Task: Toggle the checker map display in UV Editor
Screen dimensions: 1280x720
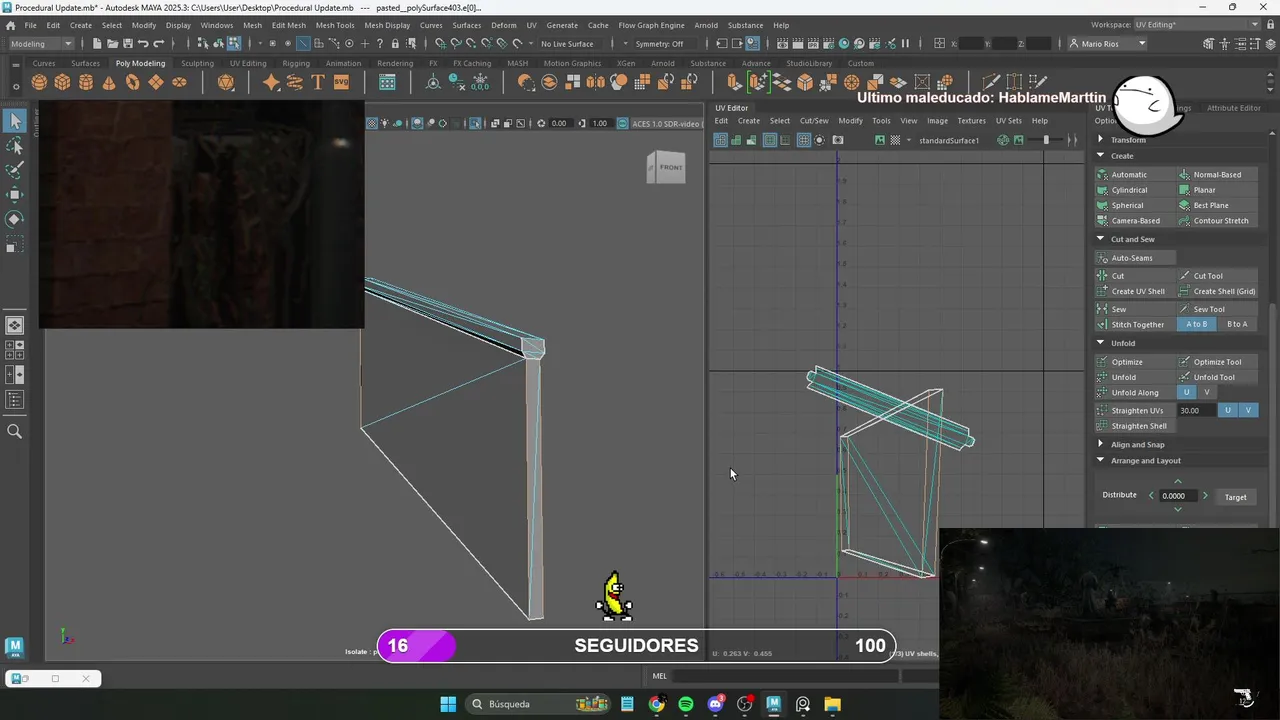Action: pyautogui.click(x=895, y=140)
